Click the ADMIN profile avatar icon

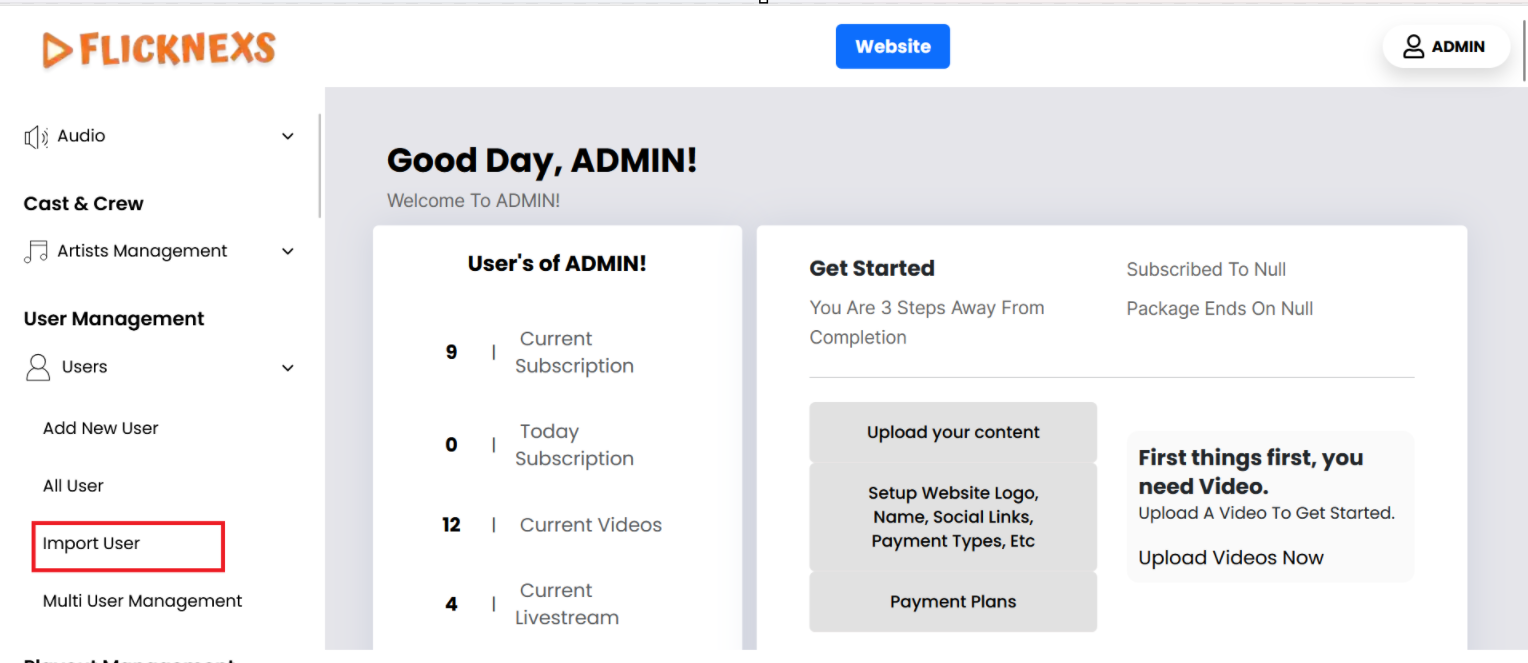click(1413, 47)
